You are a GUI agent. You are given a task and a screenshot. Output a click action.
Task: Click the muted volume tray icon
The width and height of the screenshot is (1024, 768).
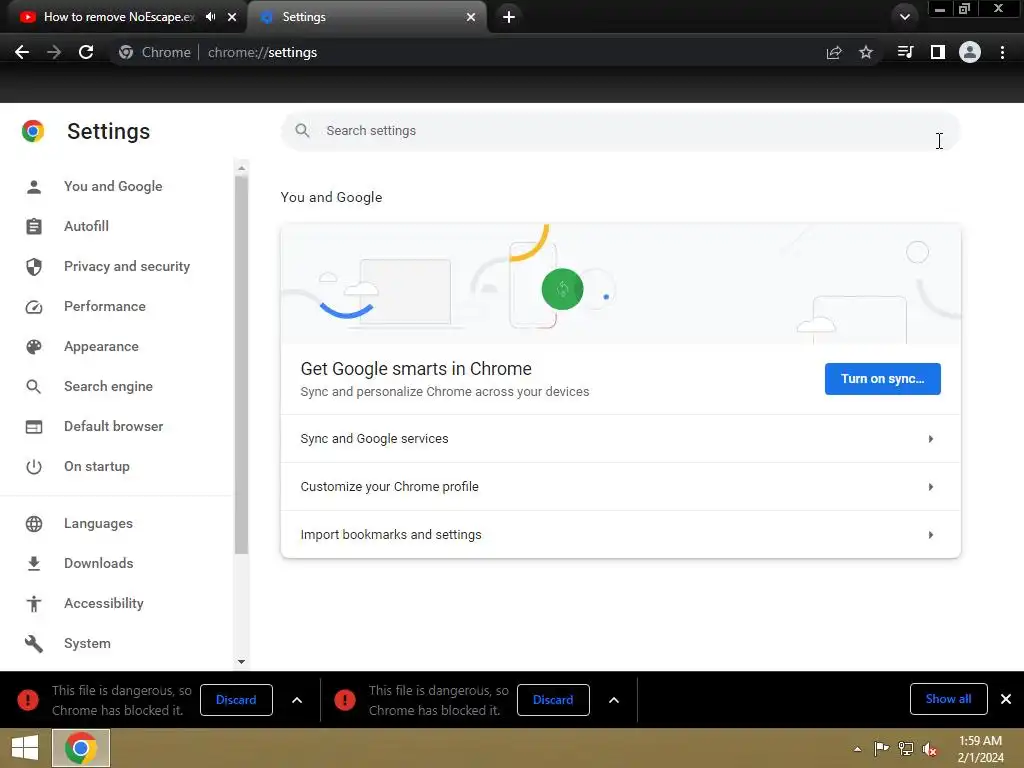930,748
